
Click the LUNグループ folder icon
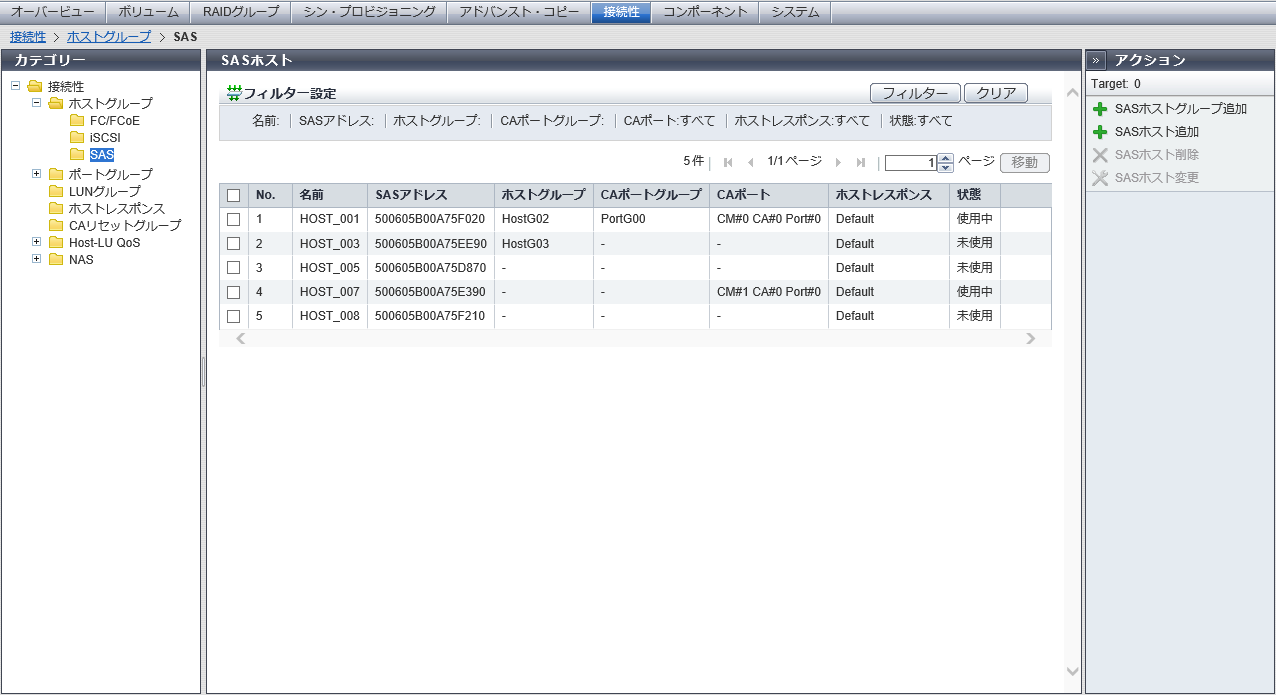56,191
